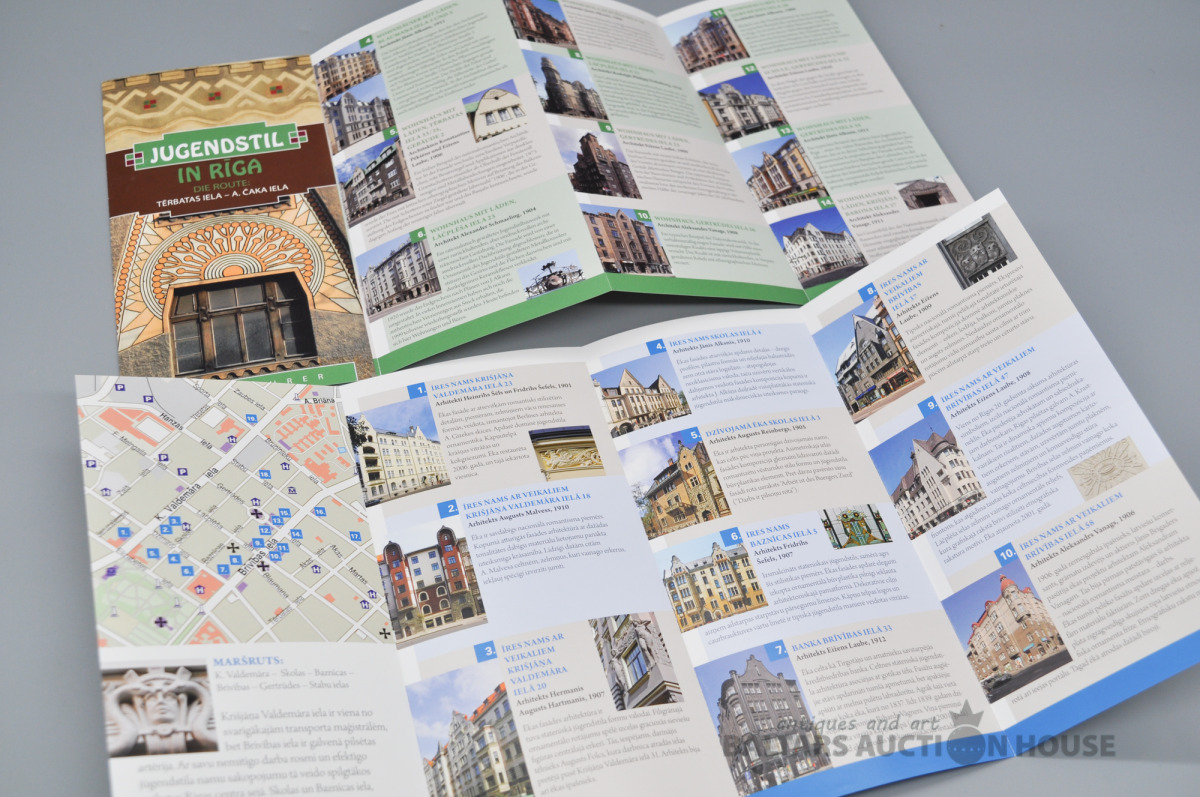
Task: Click the building photo for entry 1
Action: [x=399, y=452]
